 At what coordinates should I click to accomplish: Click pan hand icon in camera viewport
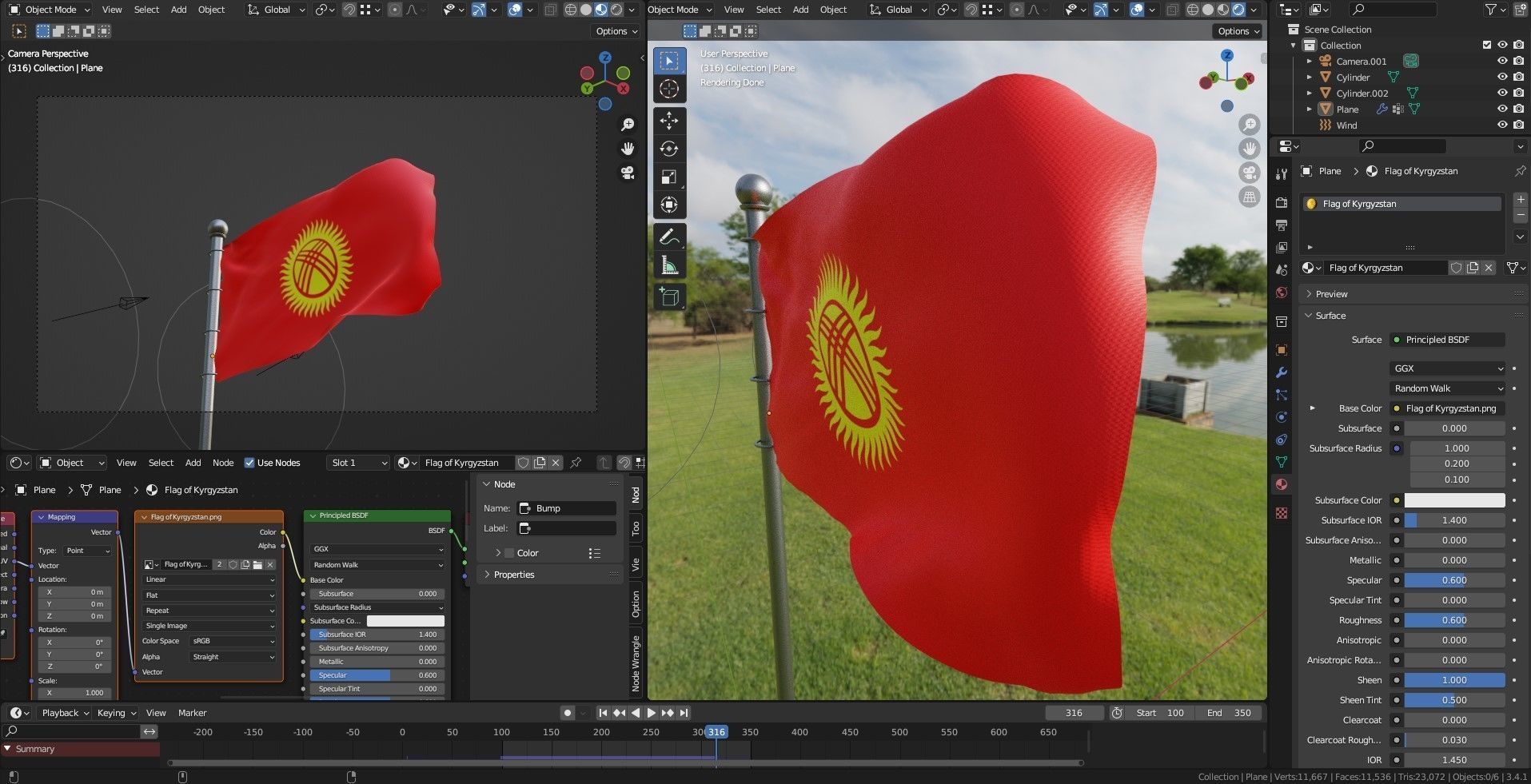point(628,149)
